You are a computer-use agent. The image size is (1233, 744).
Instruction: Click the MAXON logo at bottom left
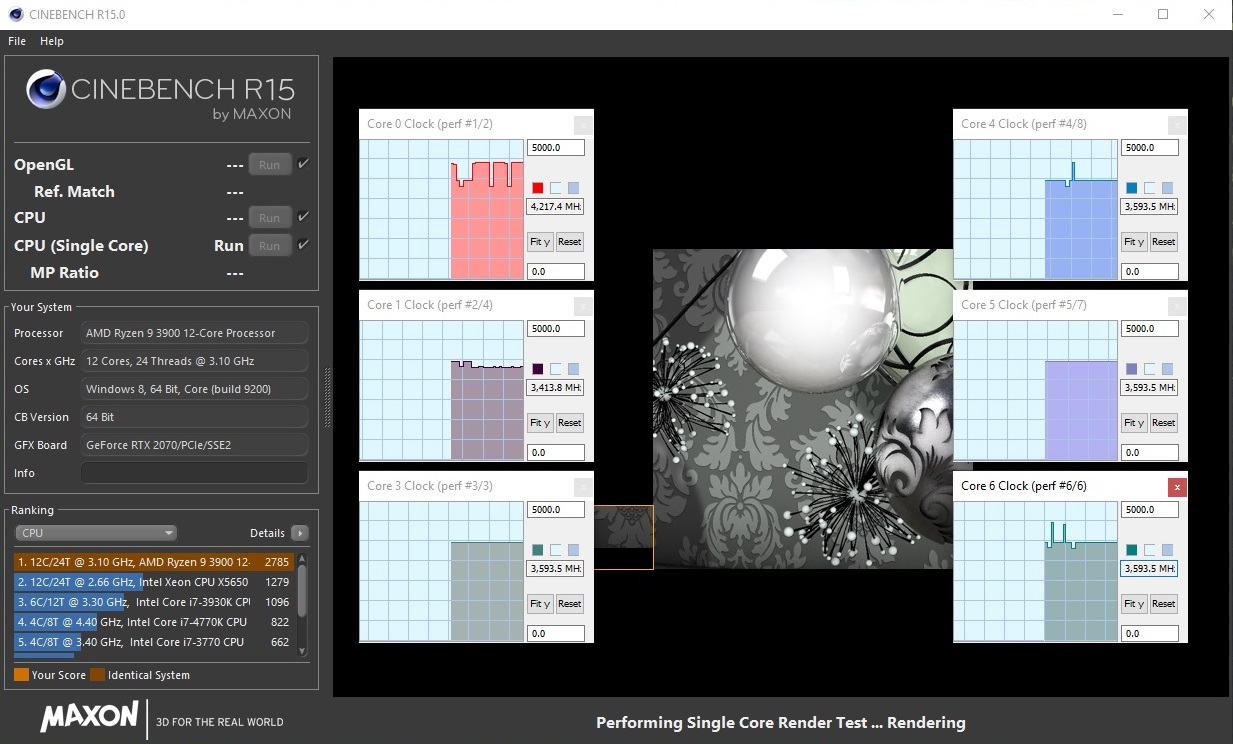tap(90, 716)
